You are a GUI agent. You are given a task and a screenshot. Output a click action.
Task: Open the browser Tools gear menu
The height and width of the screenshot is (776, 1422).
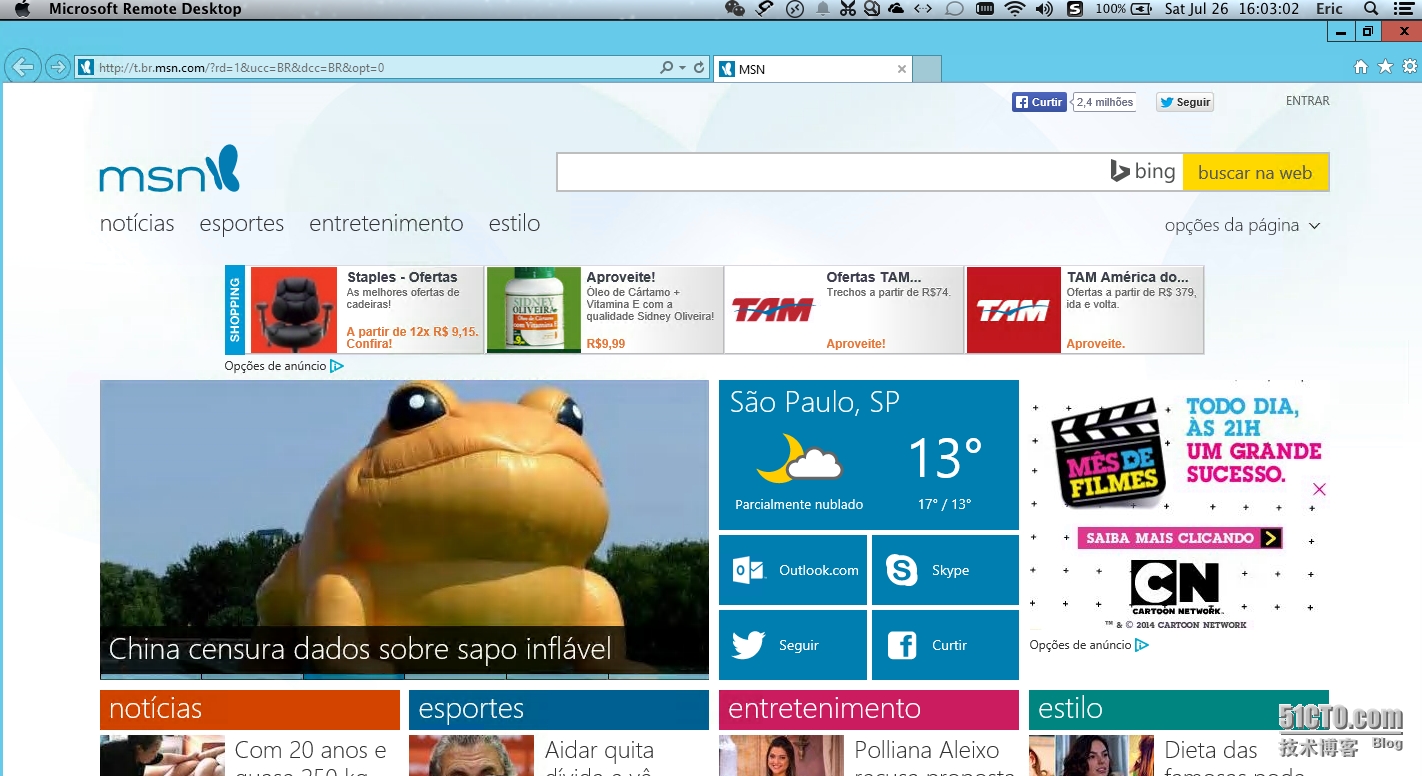click(1410, 67)
